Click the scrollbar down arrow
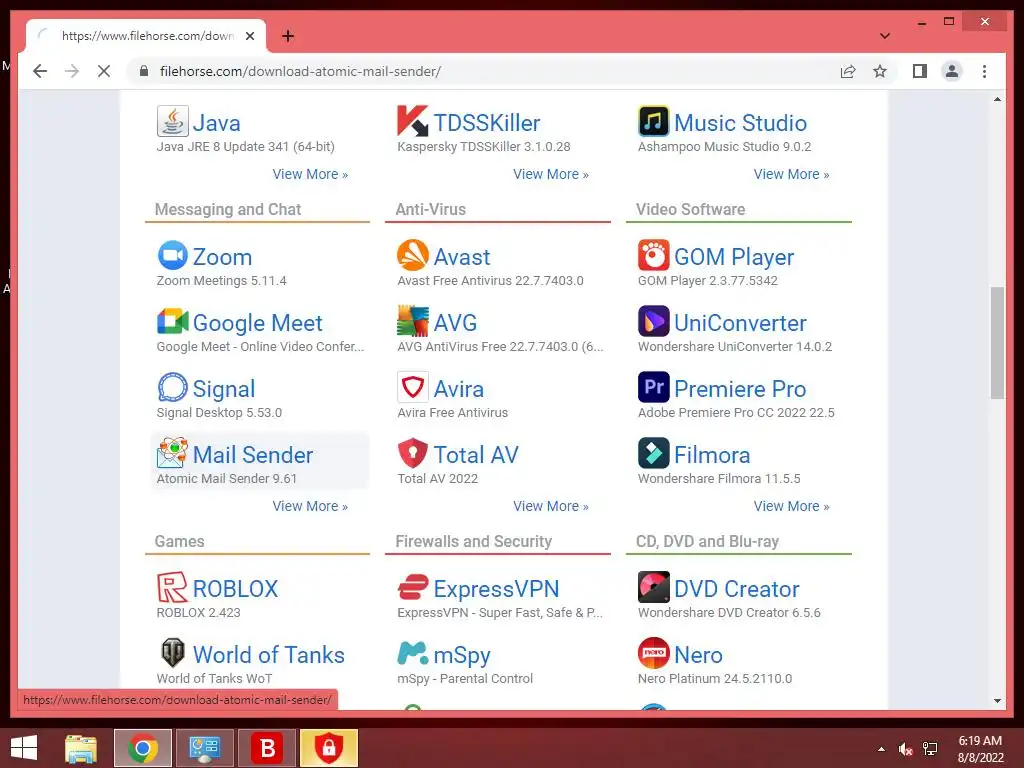The height and width of the screenshot is (768, 1024). tap(997, 701)
